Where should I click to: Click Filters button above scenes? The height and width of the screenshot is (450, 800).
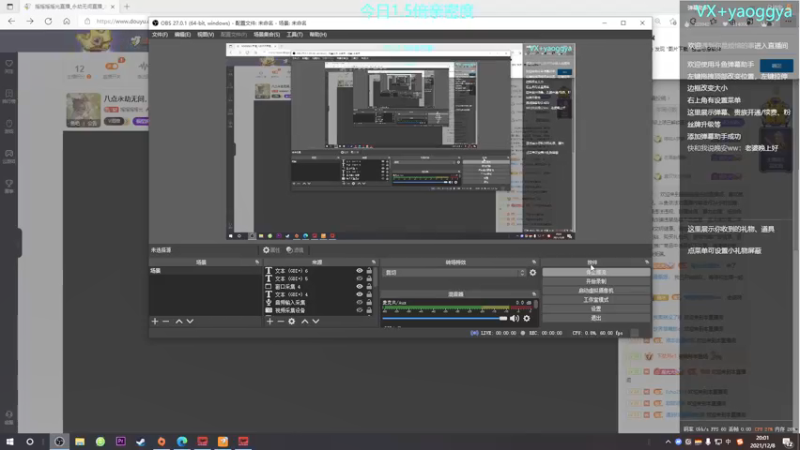[295, 250]
